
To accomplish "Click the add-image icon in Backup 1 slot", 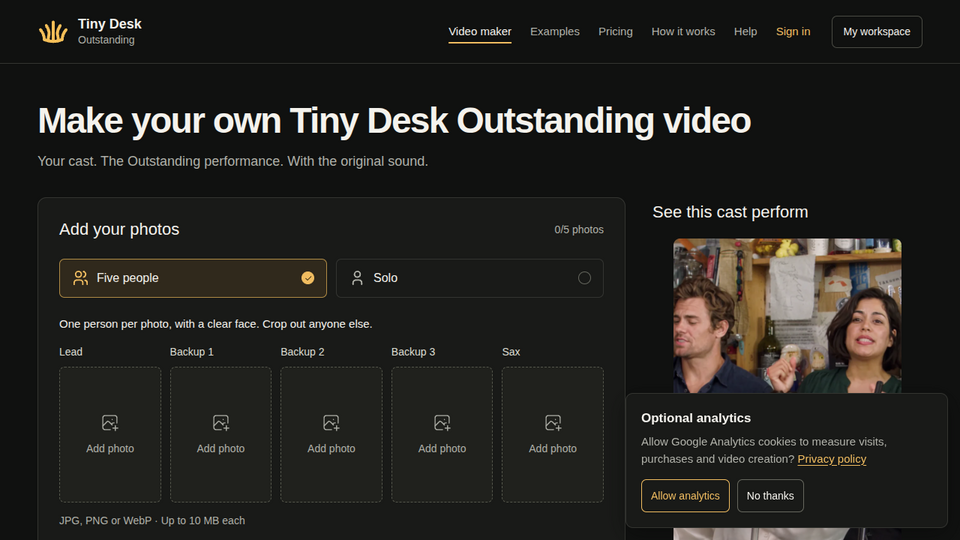I will (x=221, y=422).
